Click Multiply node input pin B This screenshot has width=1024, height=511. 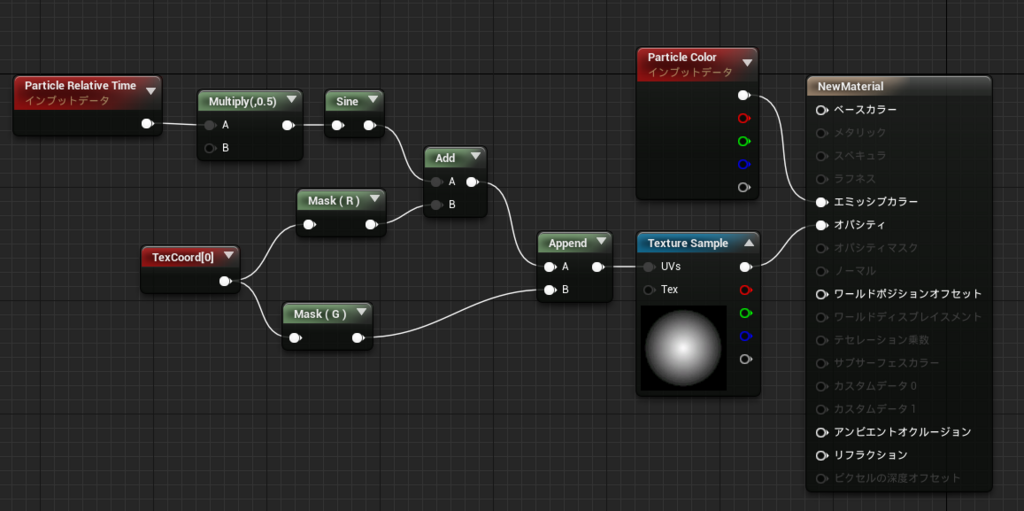[209, 148]
